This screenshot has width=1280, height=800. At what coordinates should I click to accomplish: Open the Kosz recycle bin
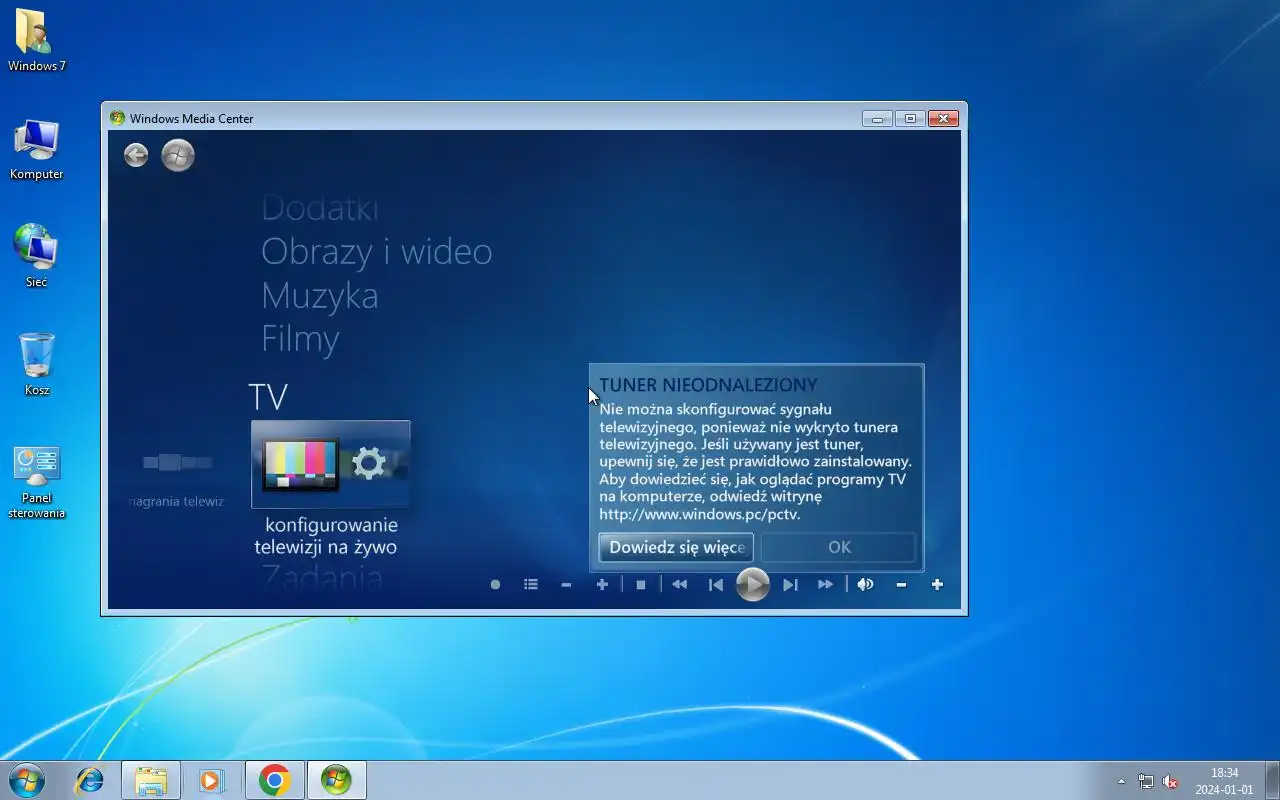(x=37, y=365)
